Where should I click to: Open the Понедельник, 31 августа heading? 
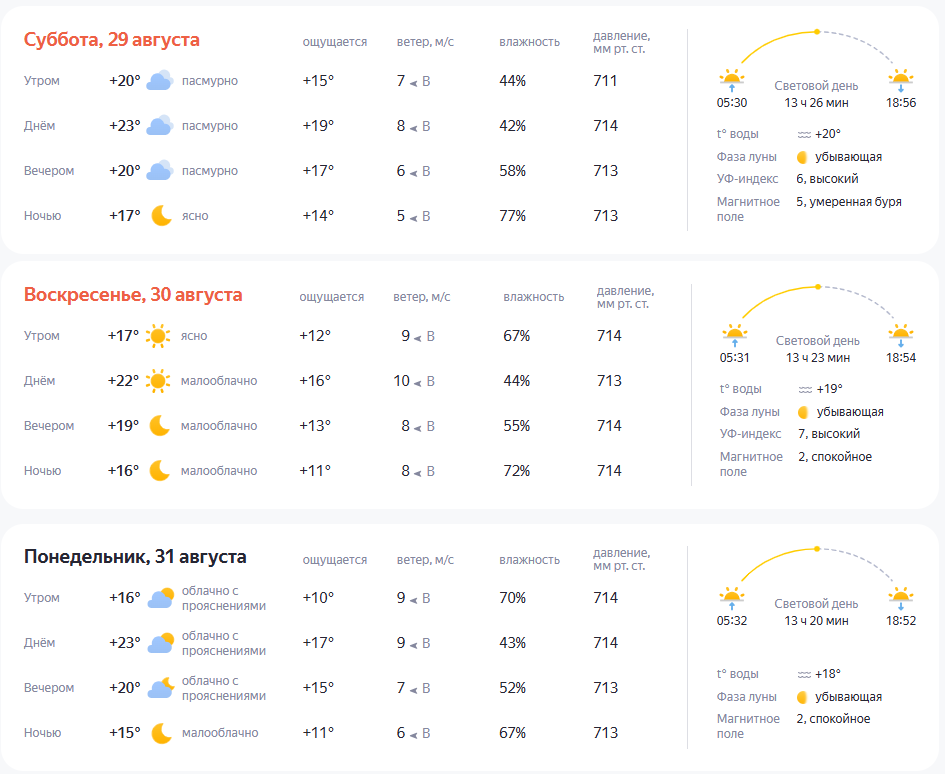(135, 556)
